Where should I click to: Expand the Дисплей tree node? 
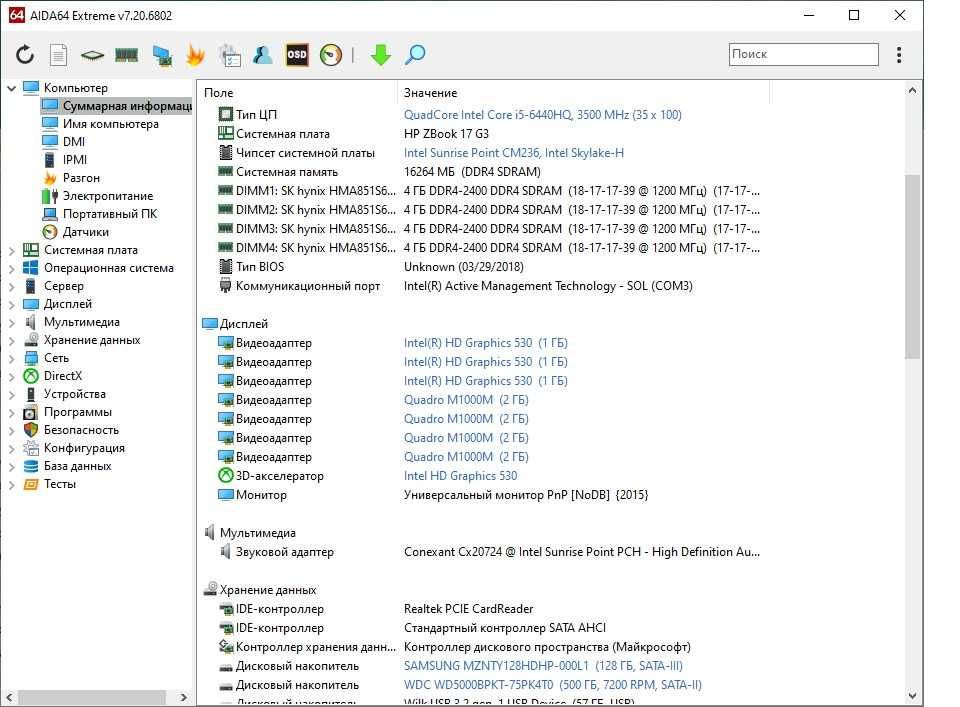[x=12, y=304]
